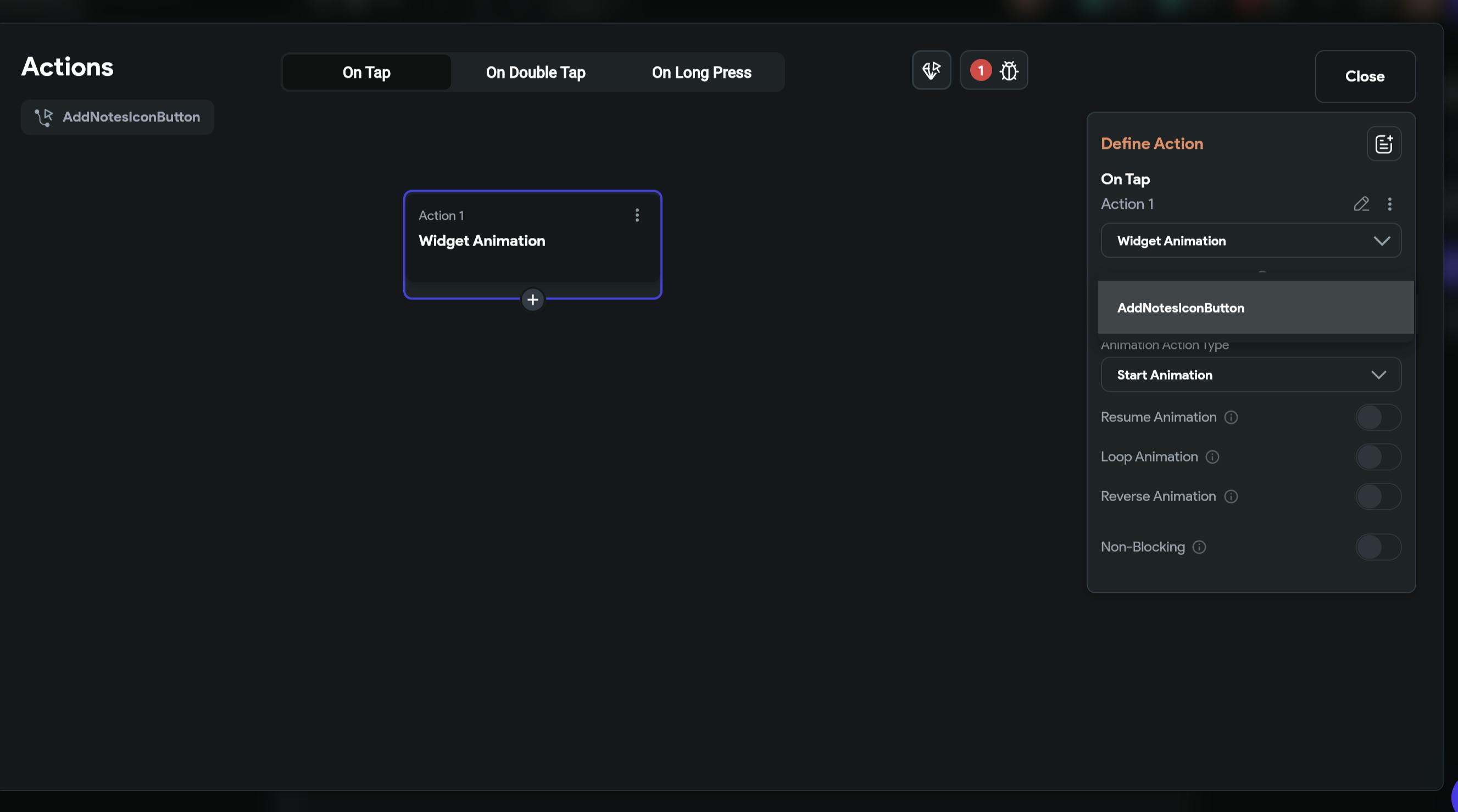This screenshot has height=812, width=1458.
Task: Open the Start Animation type dropdown
Action: [1250, 375]
